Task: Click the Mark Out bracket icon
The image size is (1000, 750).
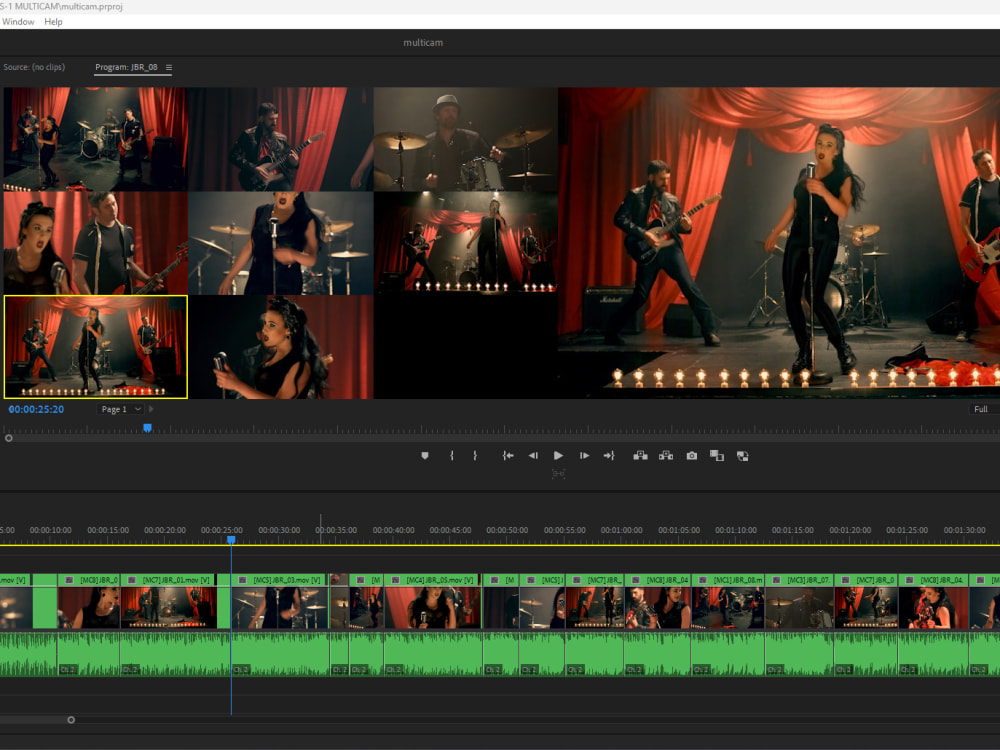Action: click(475, 456)
